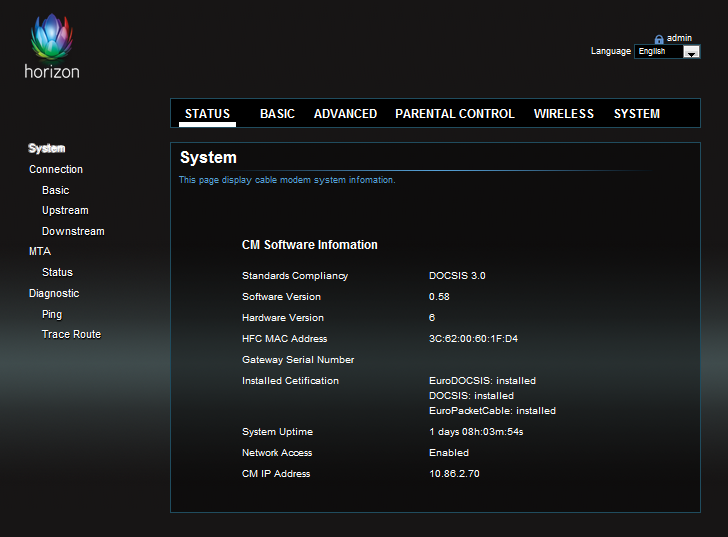Image resolution: width=728 pixels, height=537 pixels.
Task: Open Connection in the sidebar
Action: pos(56,169)
